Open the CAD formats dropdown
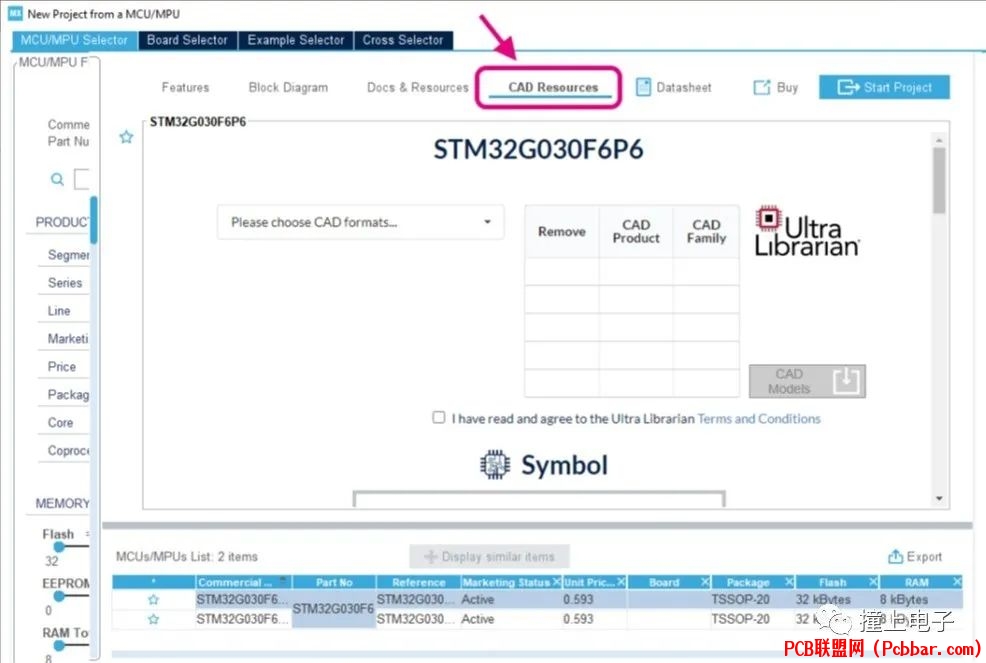 [360, 222]
